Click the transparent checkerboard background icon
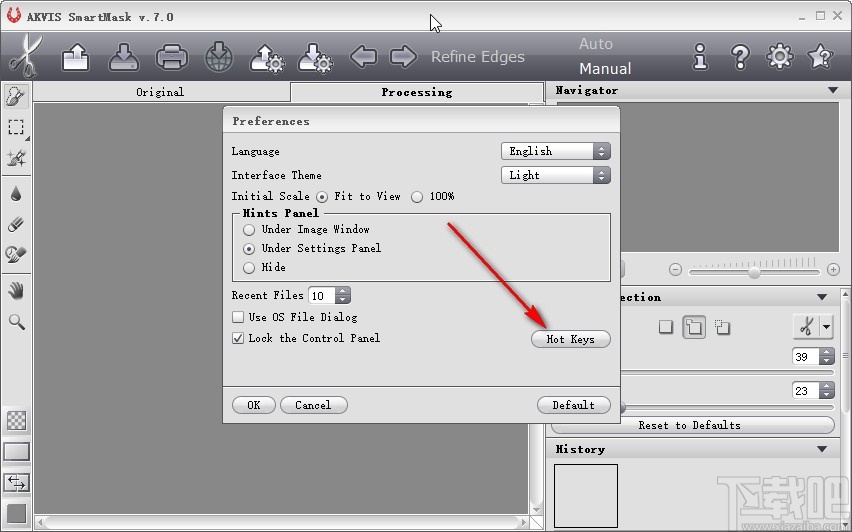 click(16, 421)
